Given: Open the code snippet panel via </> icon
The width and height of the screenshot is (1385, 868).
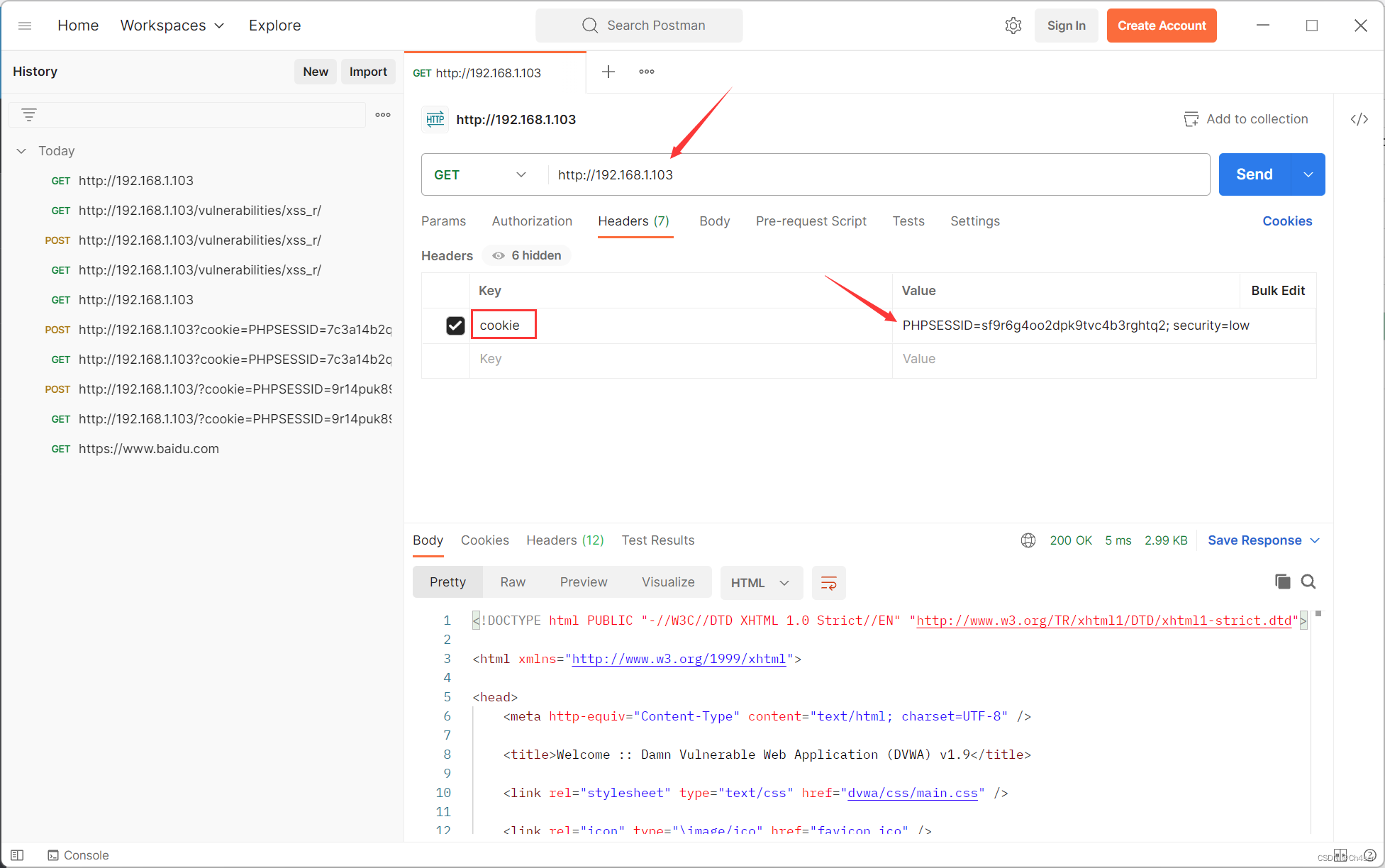Looking at the screenshot, I should 1359,119.
